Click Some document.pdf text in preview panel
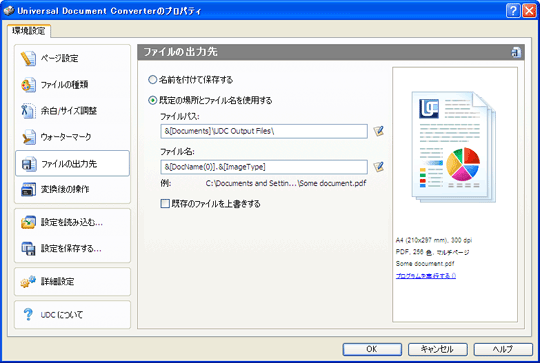 425,264
